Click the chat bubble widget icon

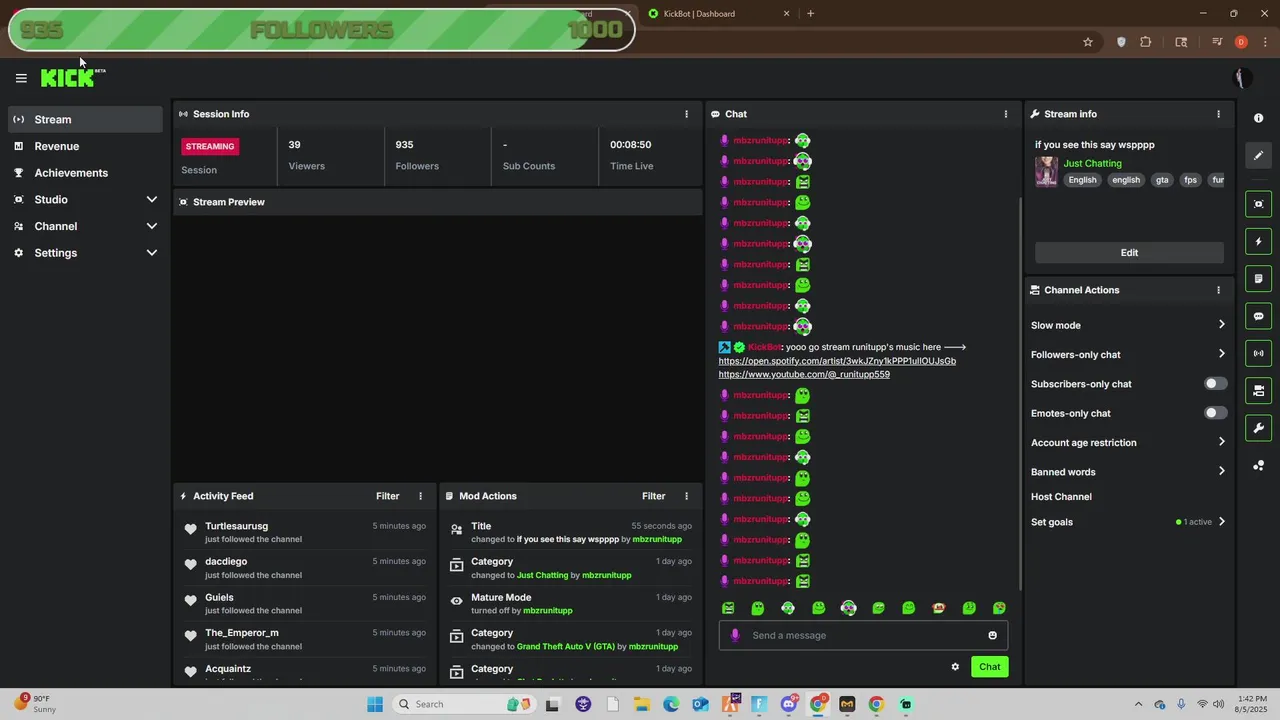(x=1258, y=316)
